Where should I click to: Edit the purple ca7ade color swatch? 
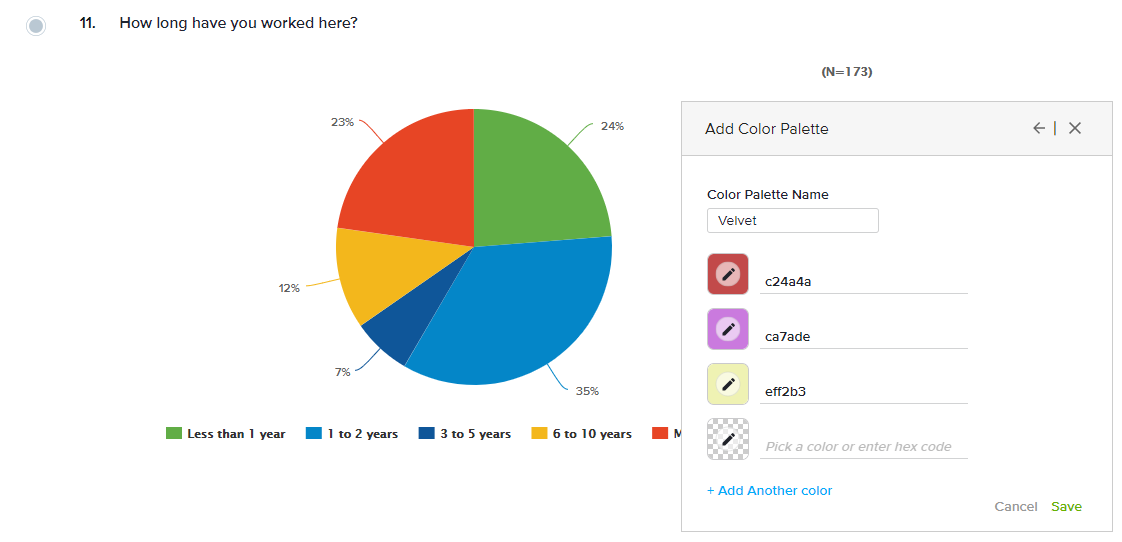click(728, 329)
